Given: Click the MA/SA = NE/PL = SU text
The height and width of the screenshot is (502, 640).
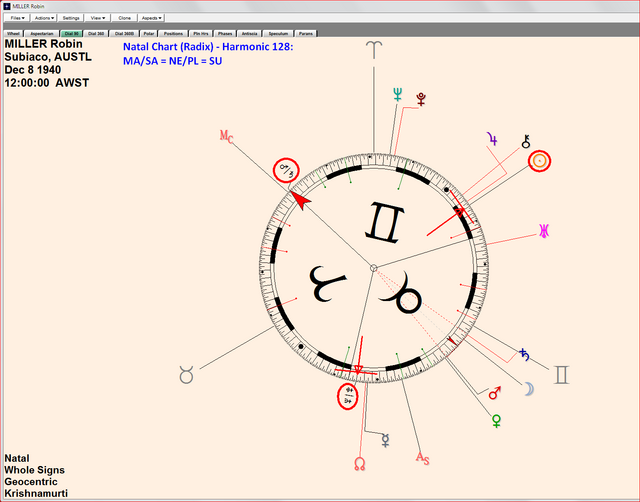Looking at the screenshot, I should click(x=173, y=61).
